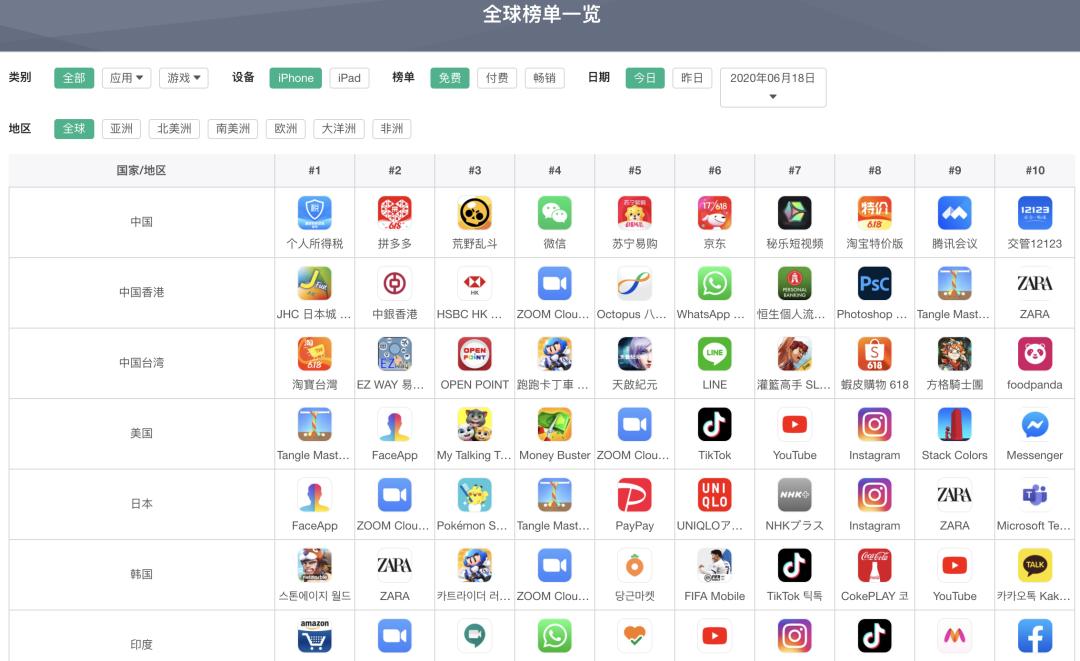Click the #1 rank column header
This screenshot has width=1080, height=661.
tap(315, 170)
